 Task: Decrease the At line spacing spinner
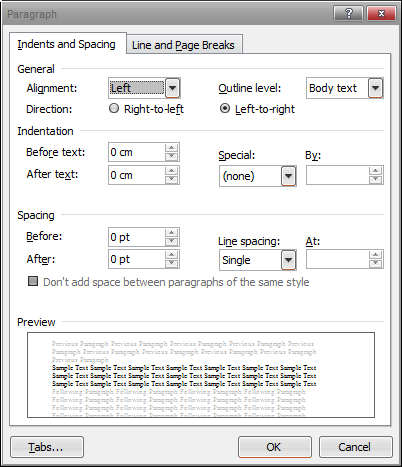coord(376,263)
